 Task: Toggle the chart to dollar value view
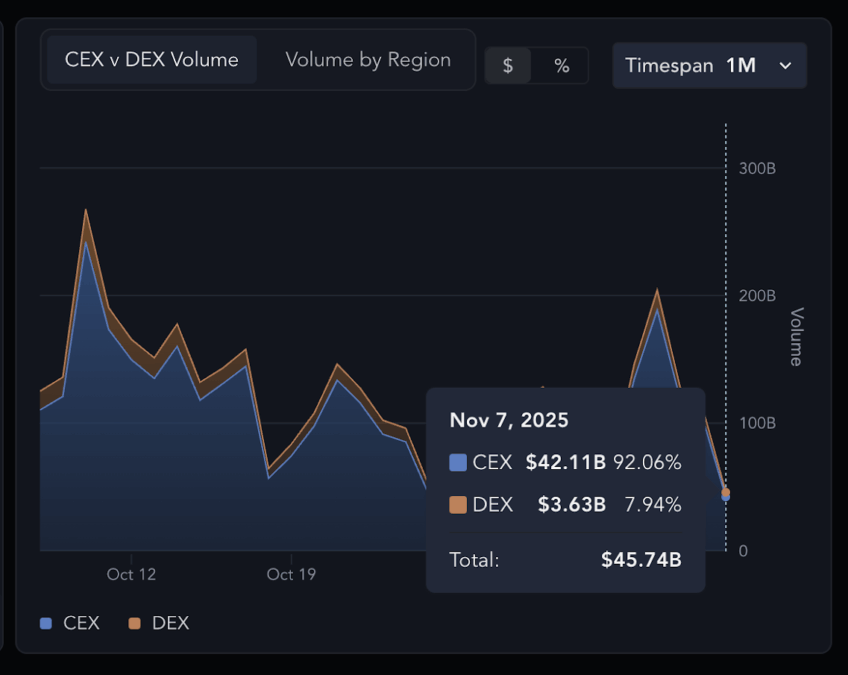[508, 65]
